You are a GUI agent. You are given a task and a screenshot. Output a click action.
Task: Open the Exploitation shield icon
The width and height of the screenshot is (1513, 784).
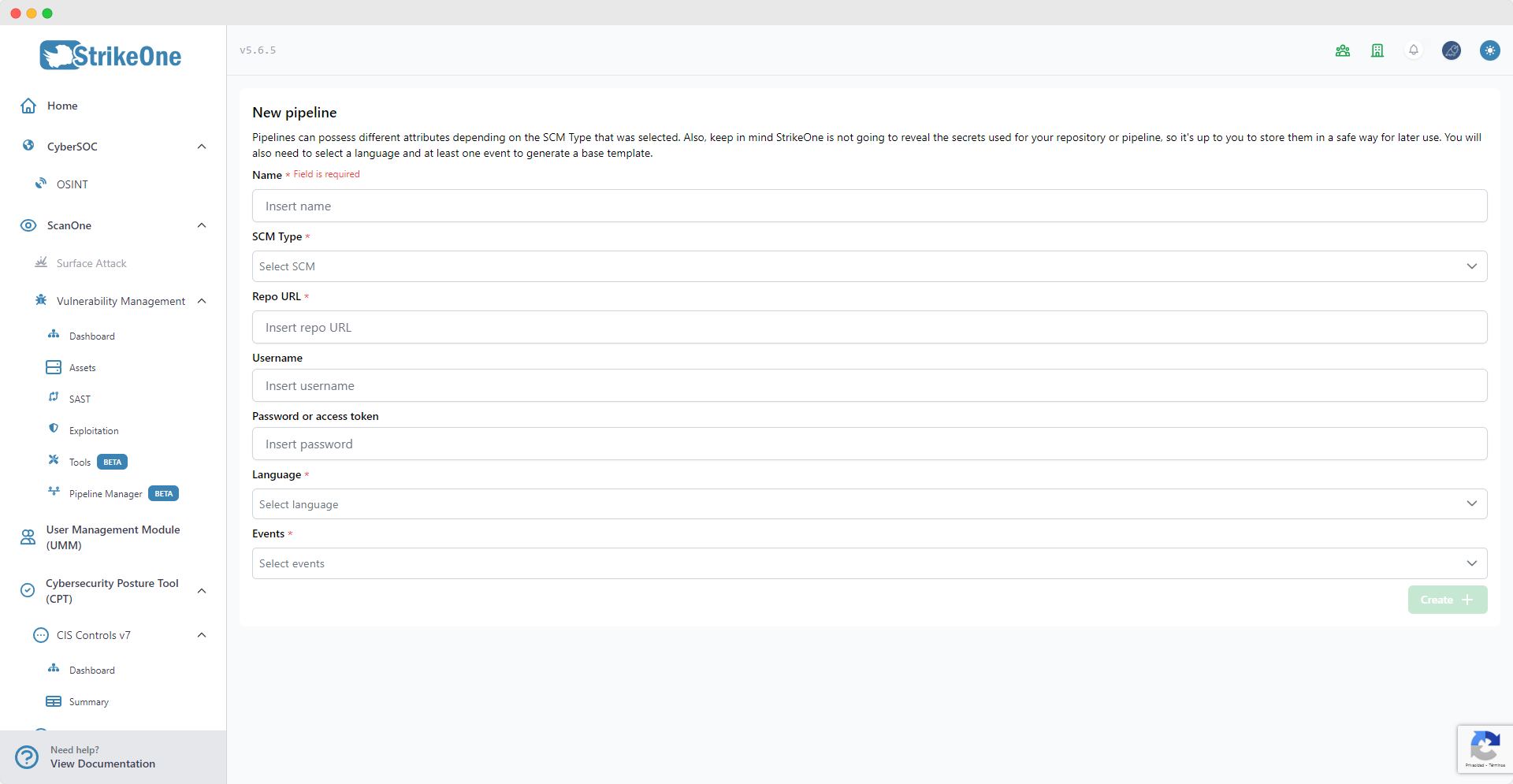(93, 430)
